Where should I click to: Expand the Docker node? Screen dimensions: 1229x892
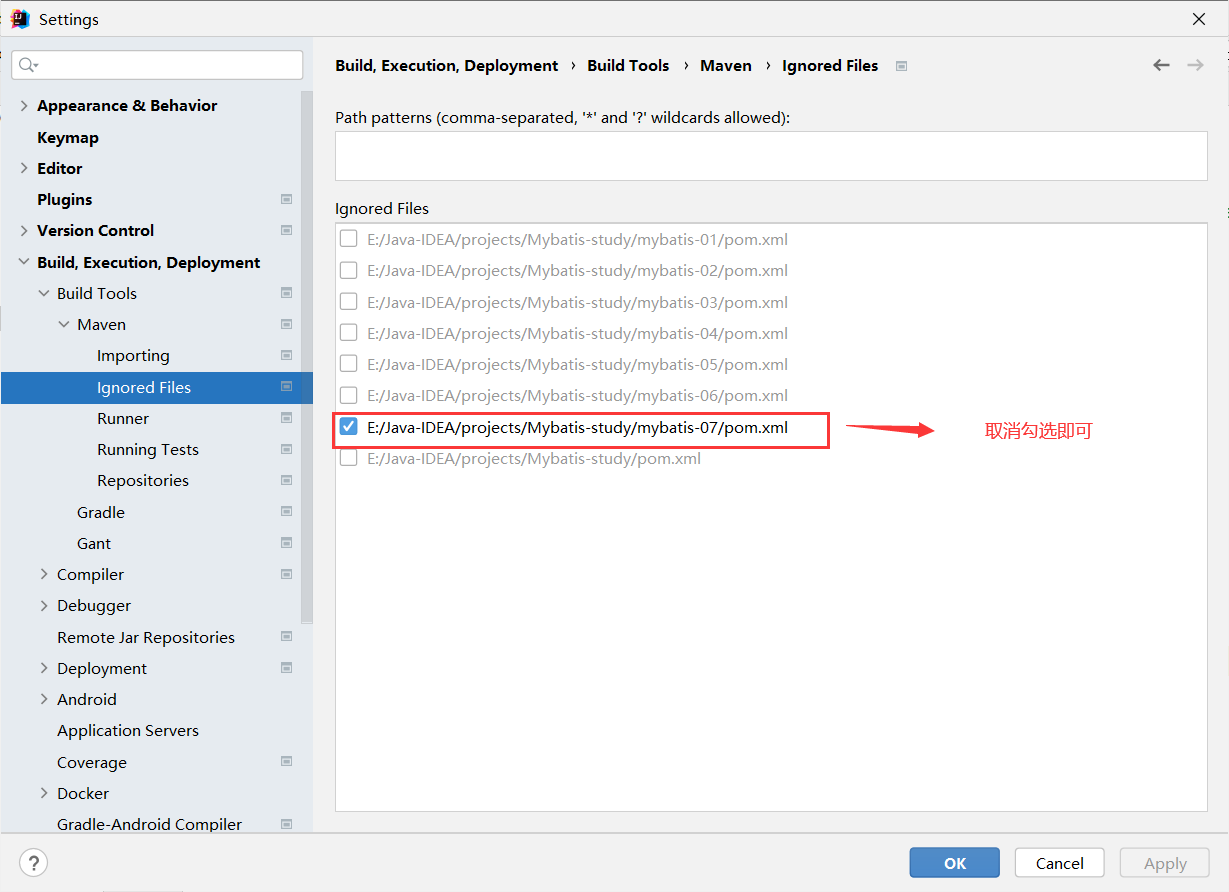[x=44, y=793]
